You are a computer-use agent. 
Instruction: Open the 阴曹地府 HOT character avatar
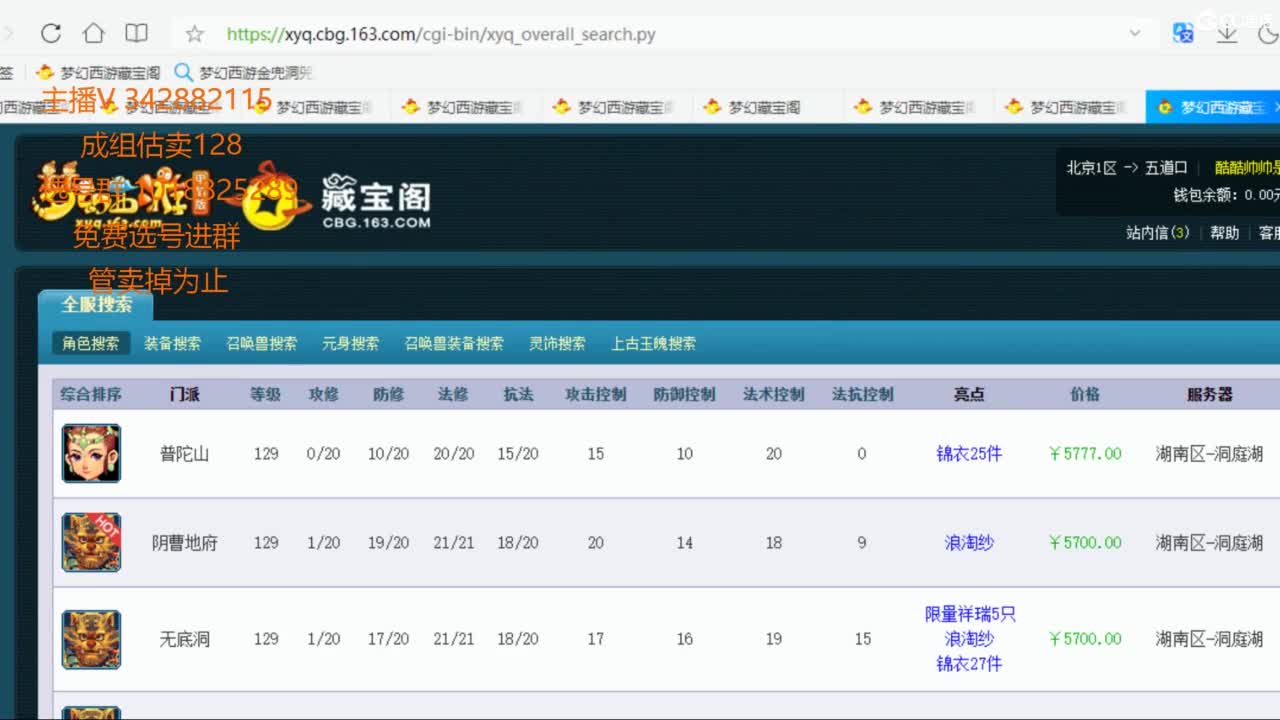[x=91, y=542]
